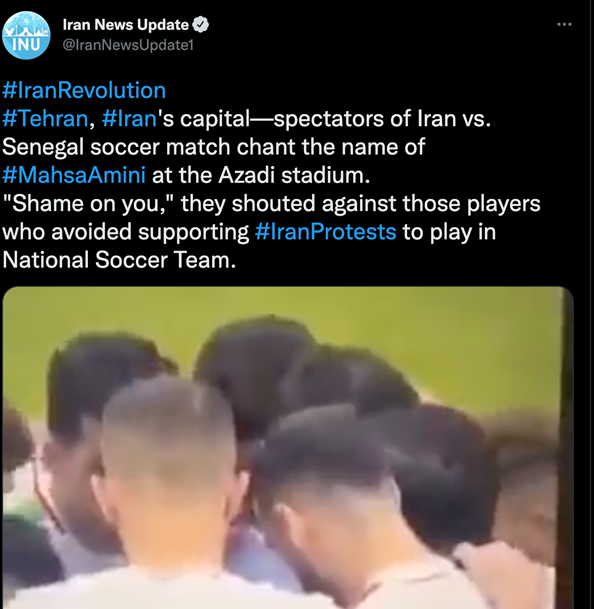The image size is (594, 609).
Task: Click the "Shame on you" tweet text line
Action: click(x=271, y=204)
